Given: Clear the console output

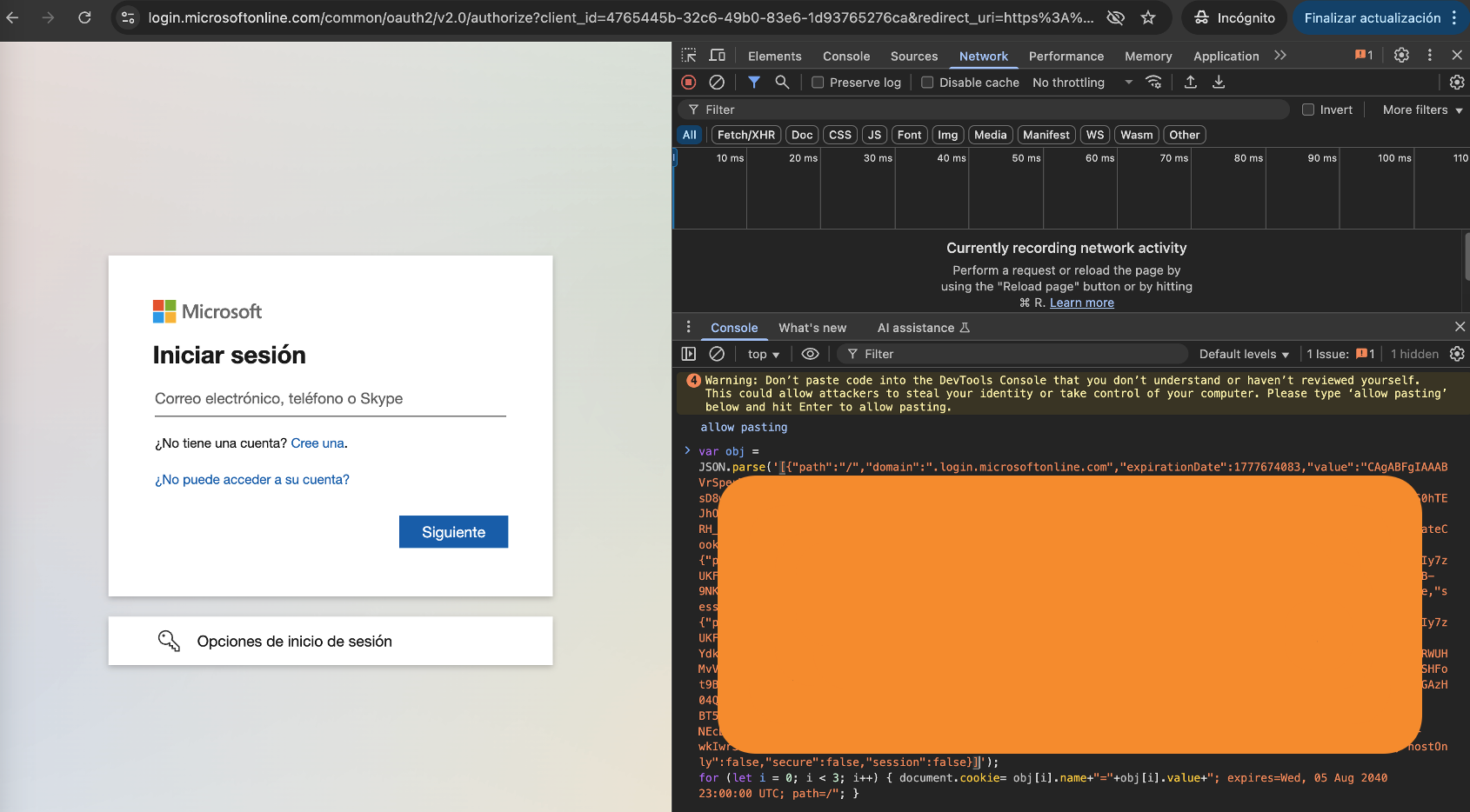Looking at the screenshot, I should (x=717, y=354).
